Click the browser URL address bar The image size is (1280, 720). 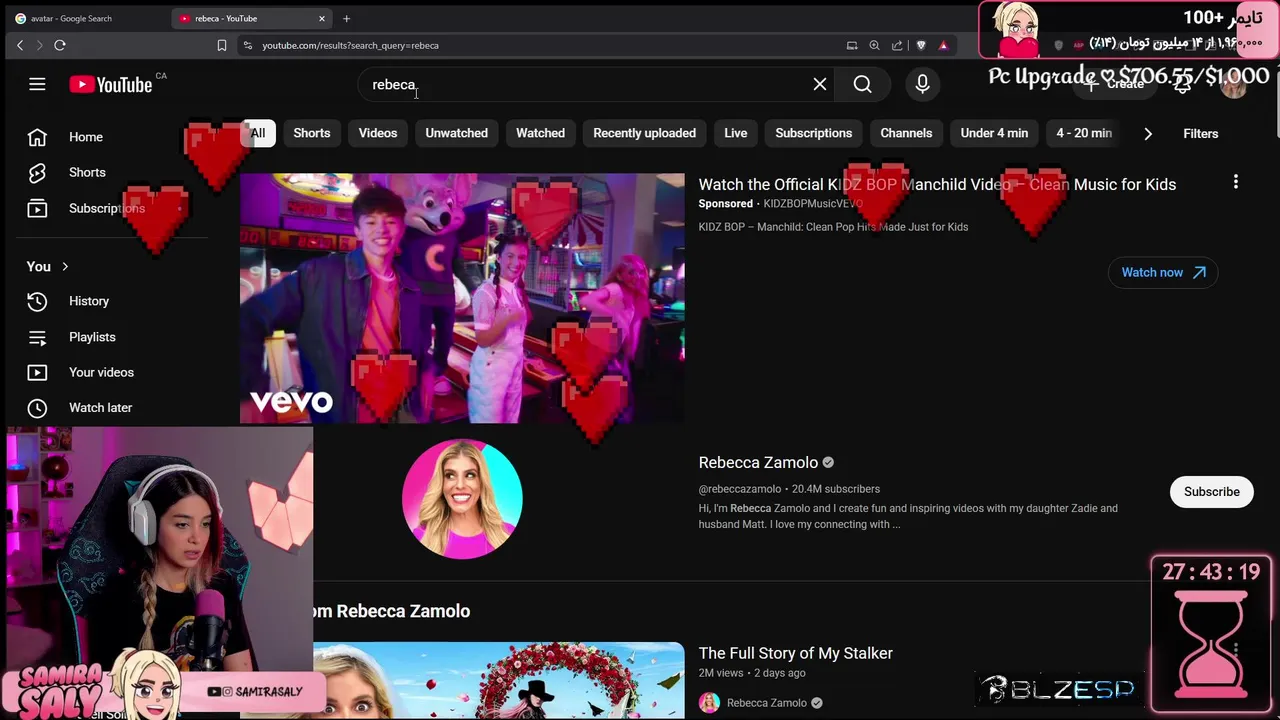(x=550, y=45)
